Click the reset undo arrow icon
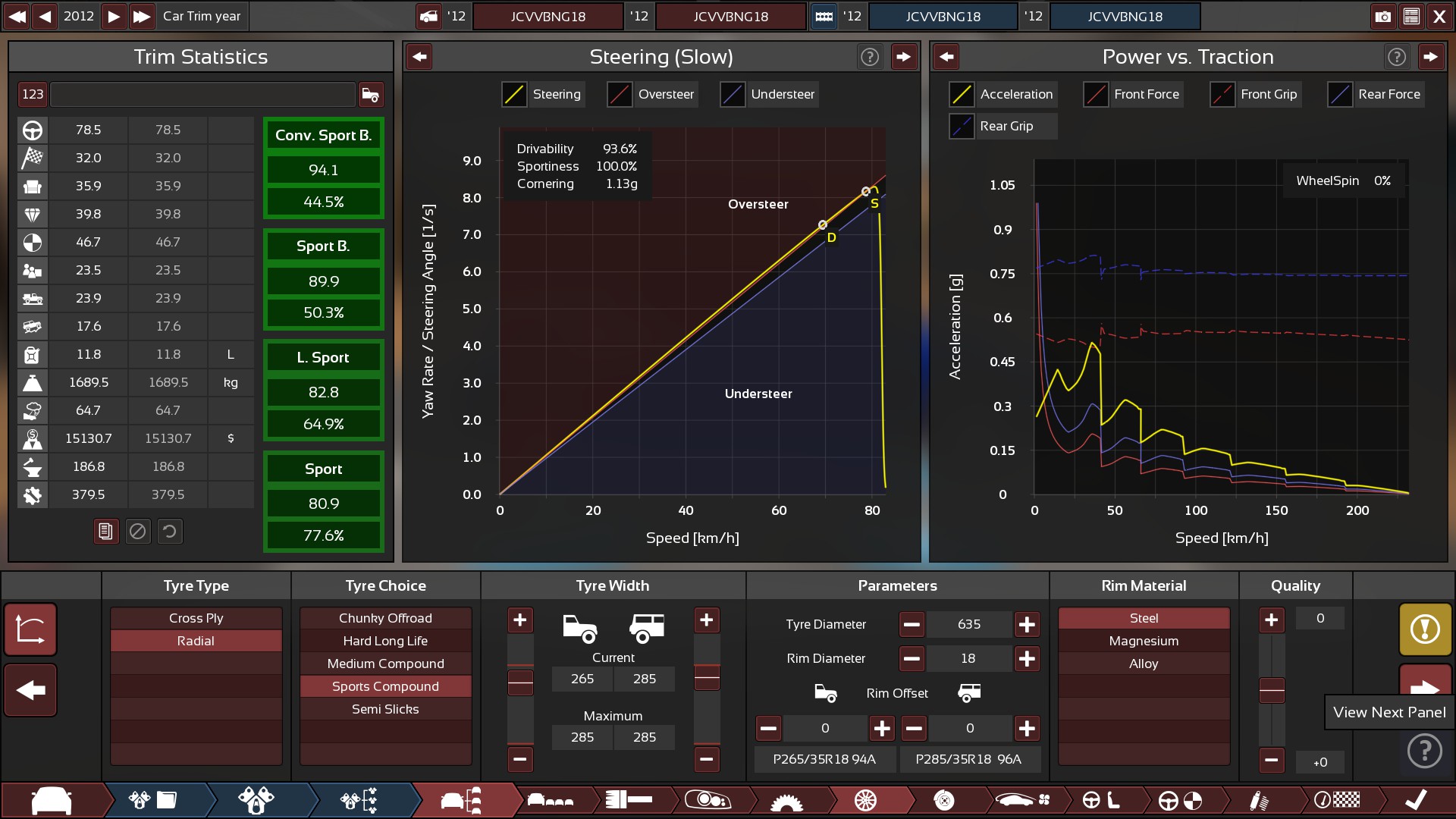1456x819 pixels. point(170,532)
